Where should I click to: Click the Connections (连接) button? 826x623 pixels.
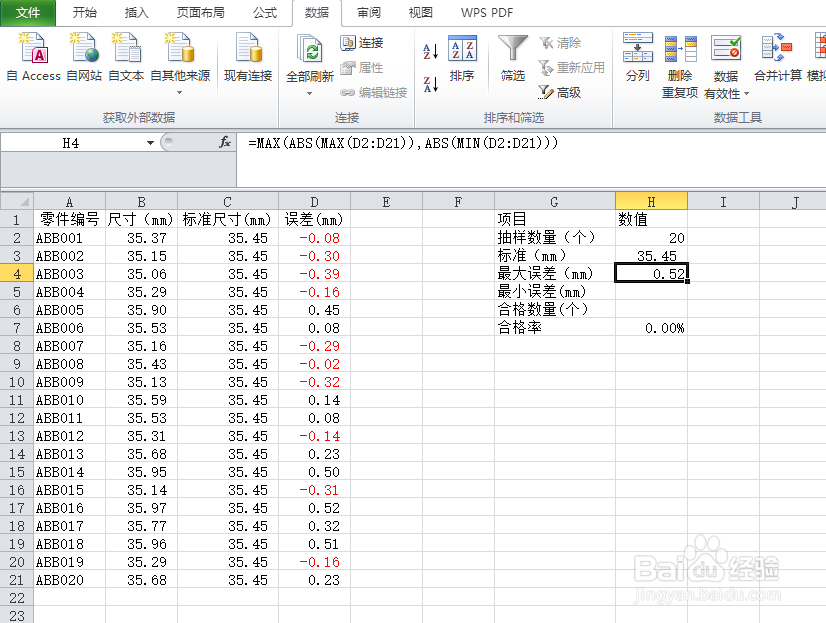click(x=362, y=43)
